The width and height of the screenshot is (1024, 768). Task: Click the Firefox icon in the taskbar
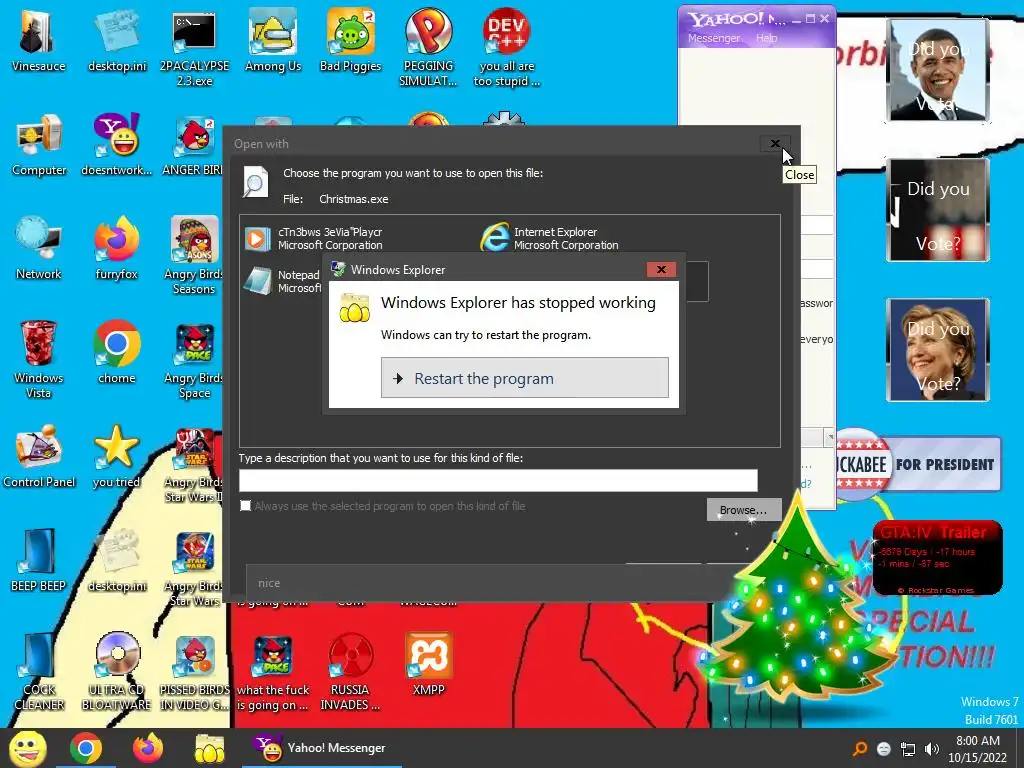click(x=148, y=748)
